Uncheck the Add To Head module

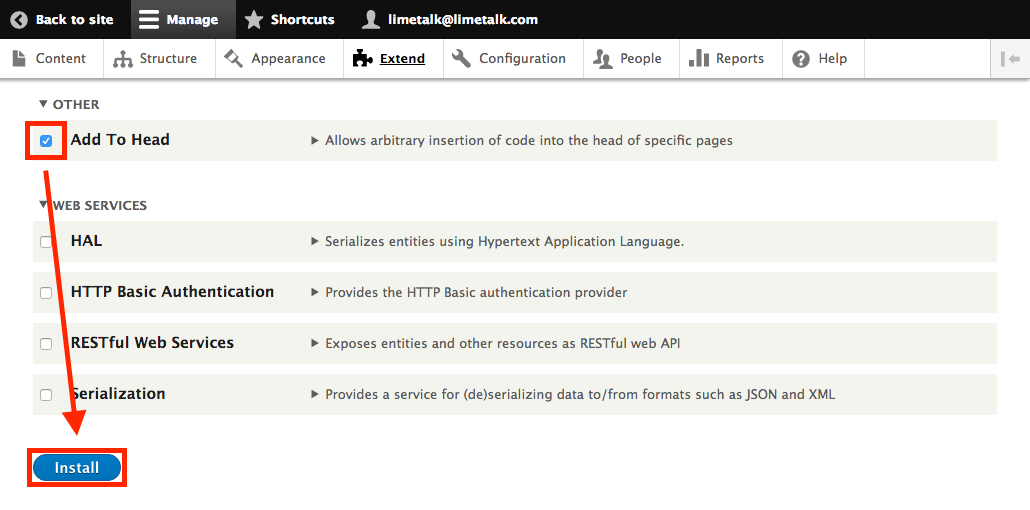pos(46,141)
